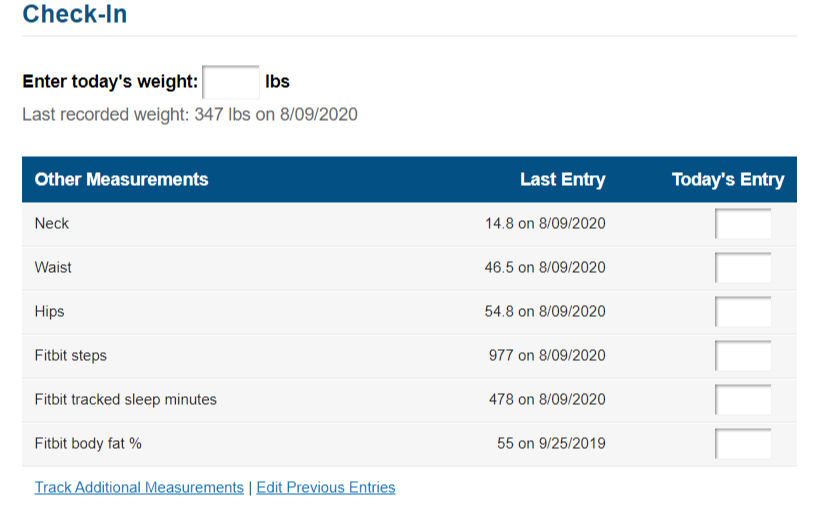Select the Fitbit steps today's entry field
Screen dimensions: 815x507
[743, 356]
